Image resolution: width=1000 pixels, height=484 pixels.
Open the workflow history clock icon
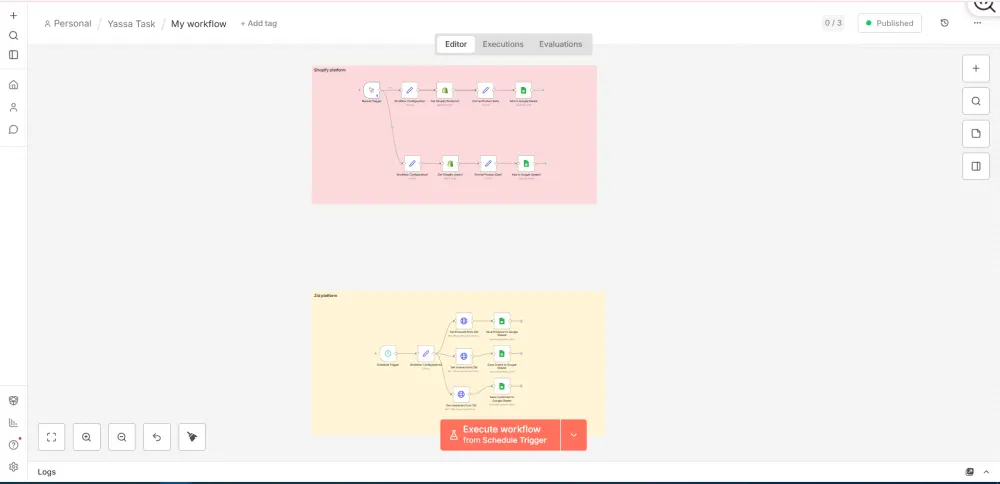[x=945, y=23]
